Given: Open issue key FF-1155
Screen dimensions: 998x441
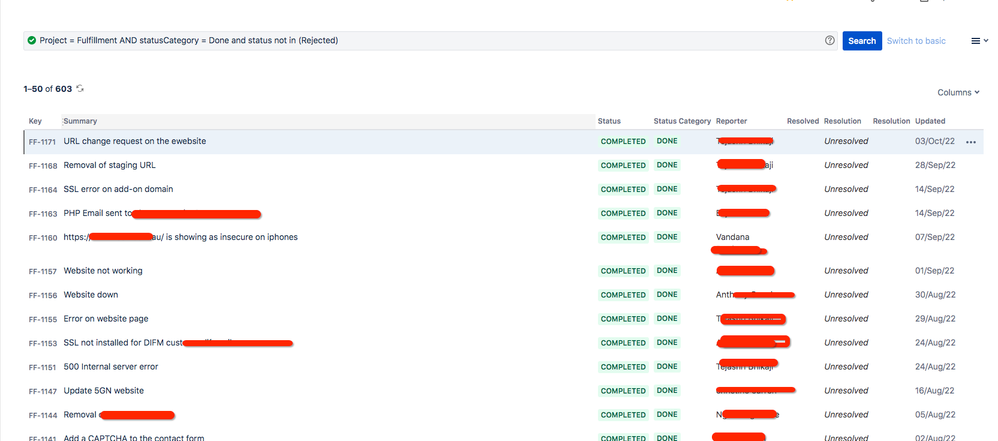Looking at the screenshot, I should (x=43, y=319).
